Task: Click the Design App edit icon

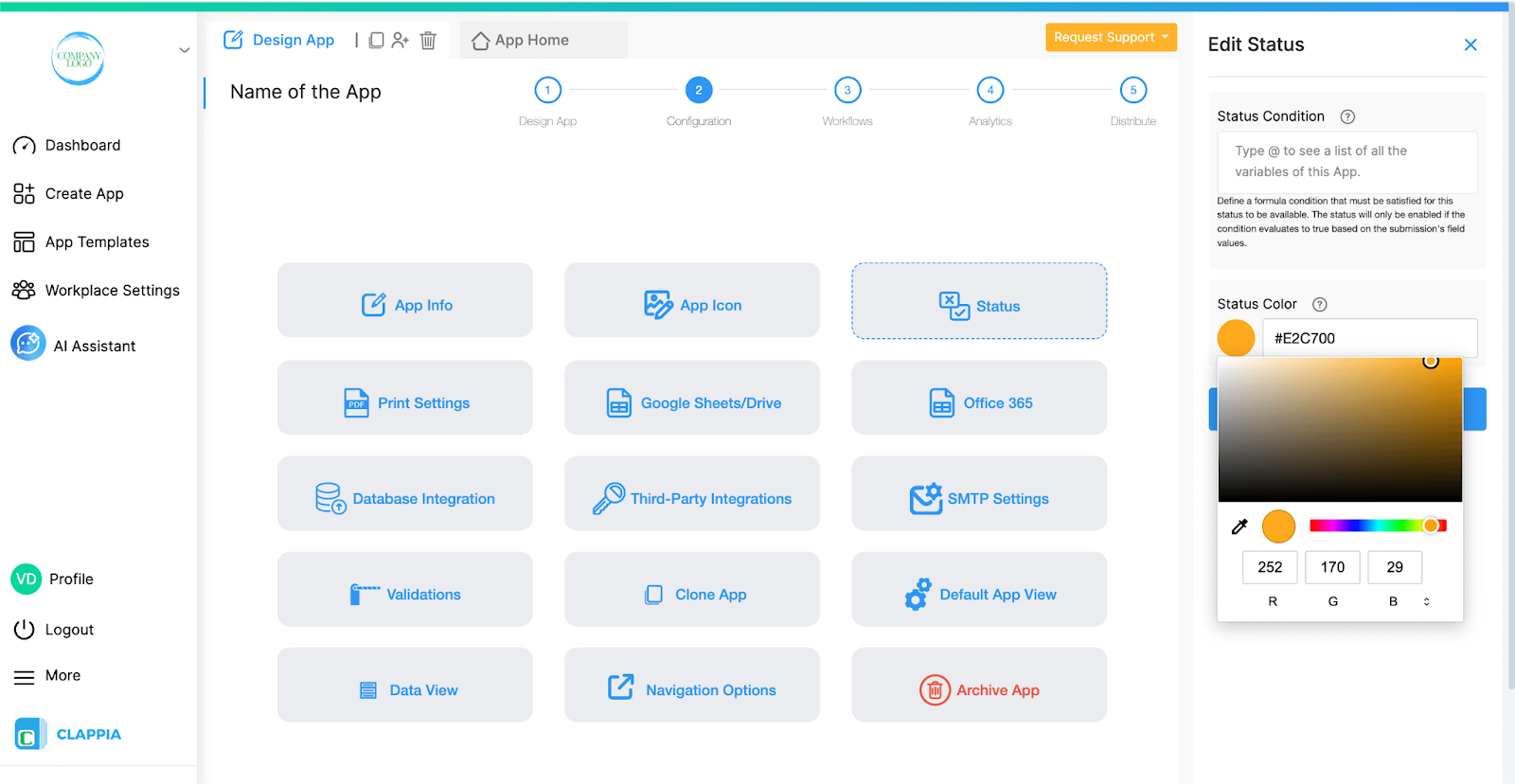Action: pyautogui.click(x=233, y=40)
